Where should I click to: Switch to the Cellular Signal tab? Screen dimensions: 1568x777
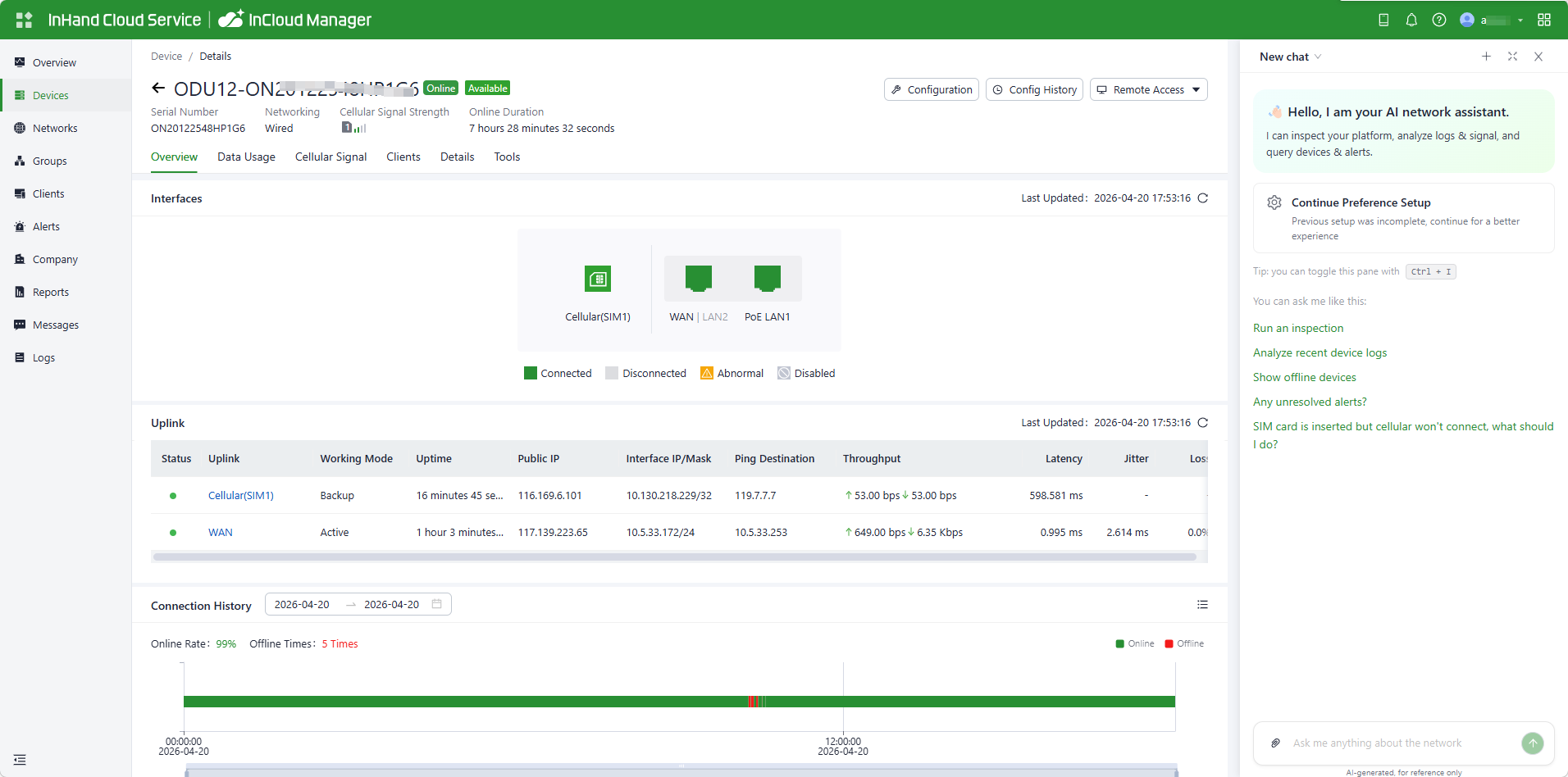click(x=330, y=157)
